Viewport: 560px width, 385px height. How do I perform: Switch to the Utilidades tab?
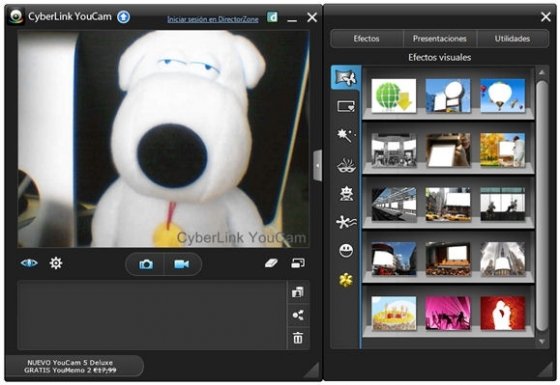pyautogui.click(x=512, y=39)
